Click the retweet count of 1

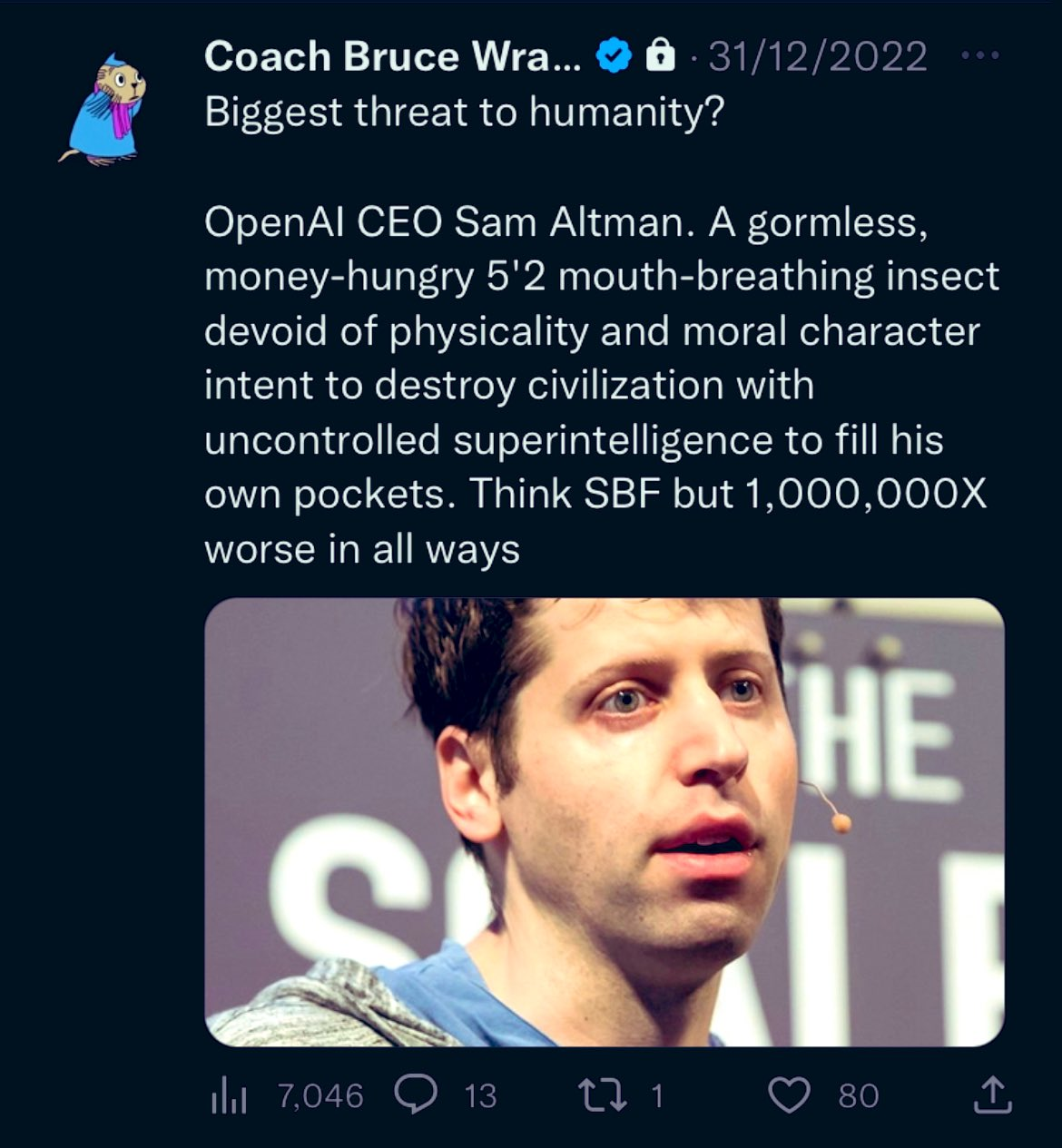point(657,1096)
